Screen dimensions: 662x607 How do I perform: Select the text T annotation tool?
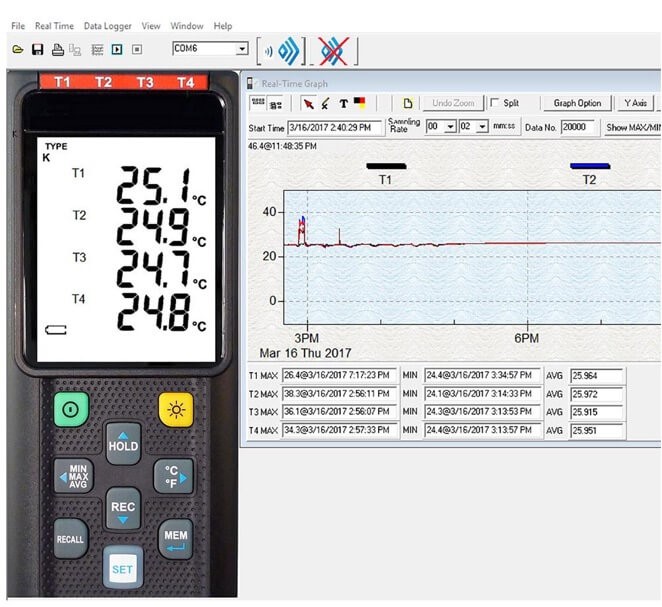click(343, 103)
